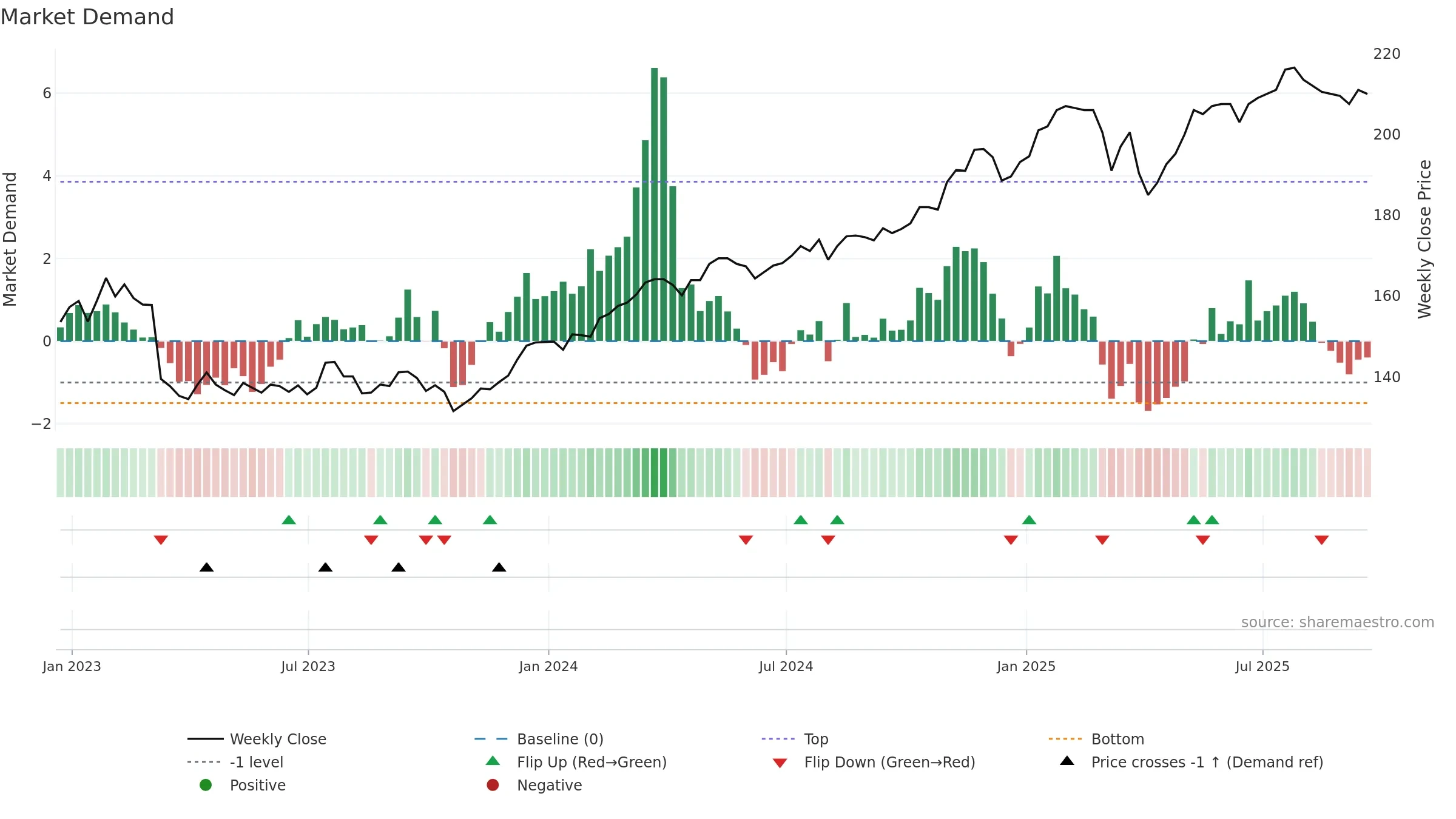Click the Baseline (0) blue dashed legend swatch
1456x819 pixels.
coord(491,739)
